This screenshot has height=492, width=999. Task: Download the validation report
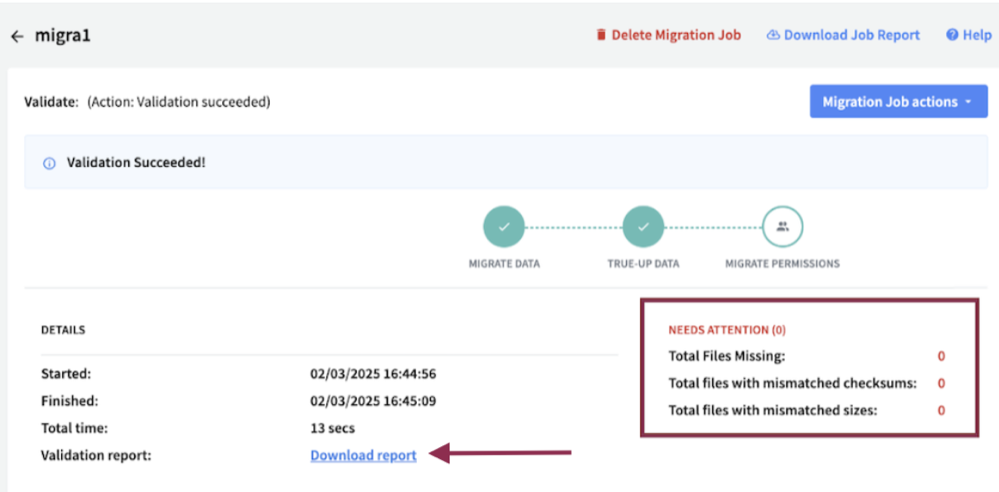point(363,456)
